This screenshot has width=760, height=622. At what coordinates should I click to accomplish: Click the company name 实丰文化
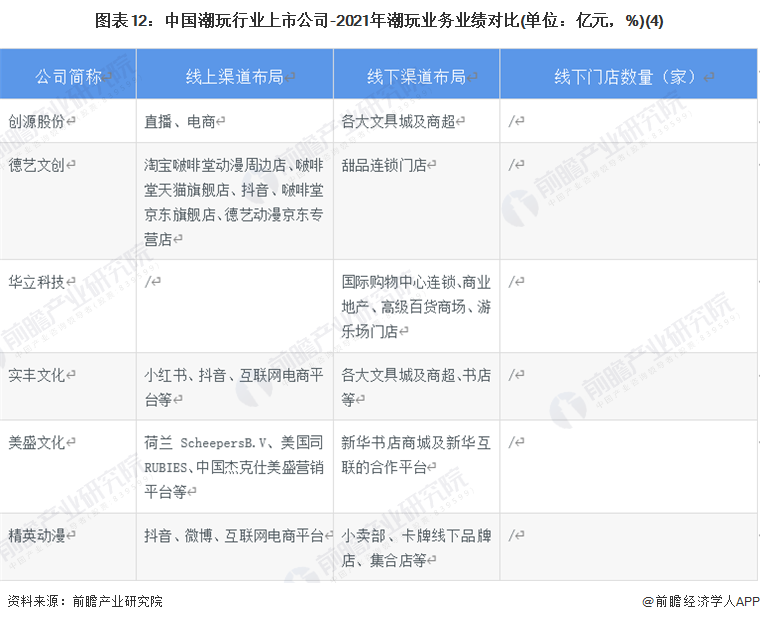coord(36,375)
